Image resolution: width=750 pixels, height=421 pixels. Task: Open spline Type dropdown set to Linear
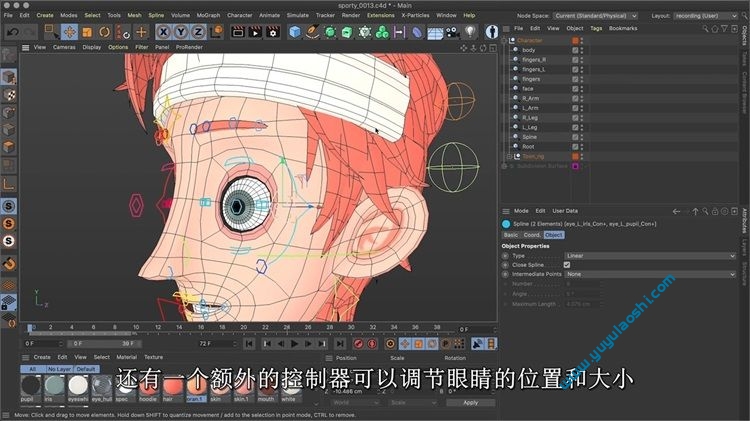click(x=650, y=256)
